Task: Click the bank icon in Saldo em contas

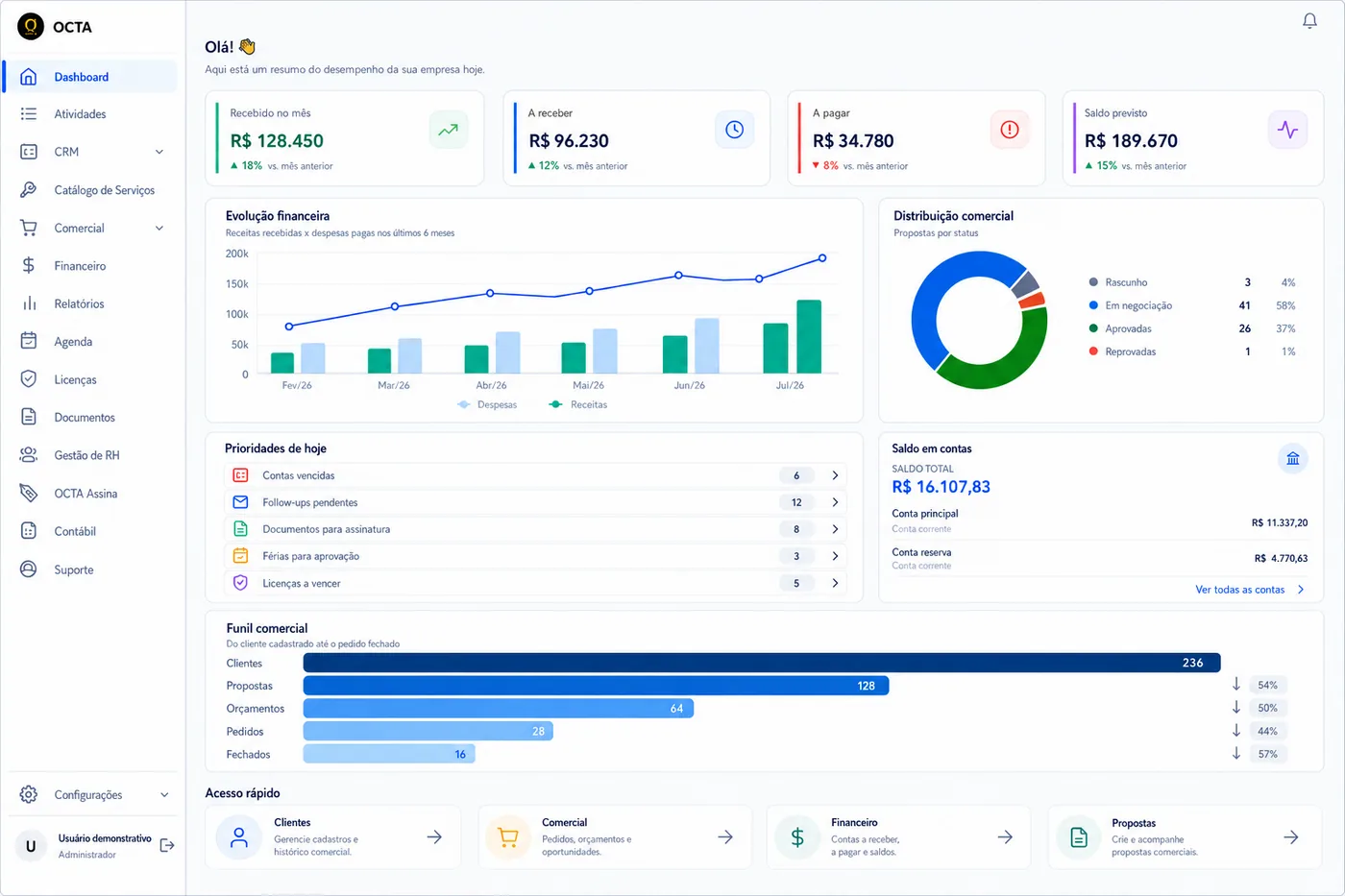Action: pos(1293,458)
